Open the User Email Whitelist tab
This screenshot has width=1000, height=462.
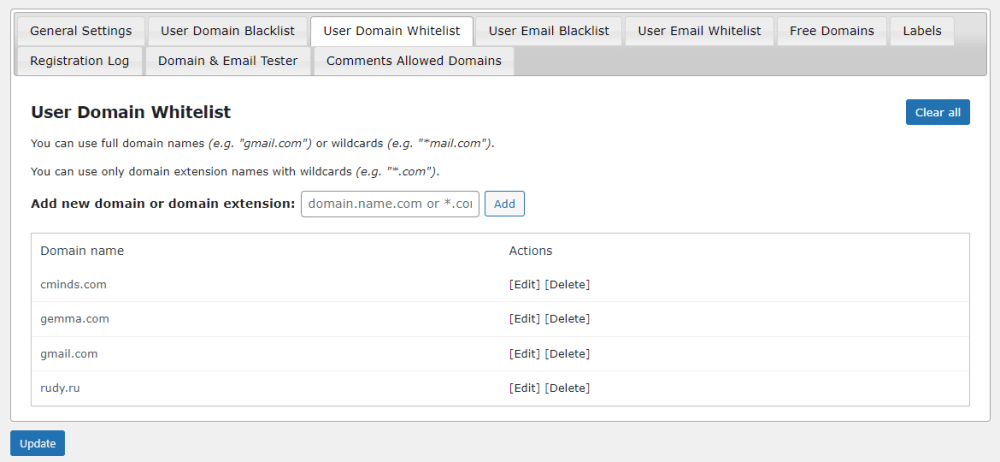(x=699, y=31)
